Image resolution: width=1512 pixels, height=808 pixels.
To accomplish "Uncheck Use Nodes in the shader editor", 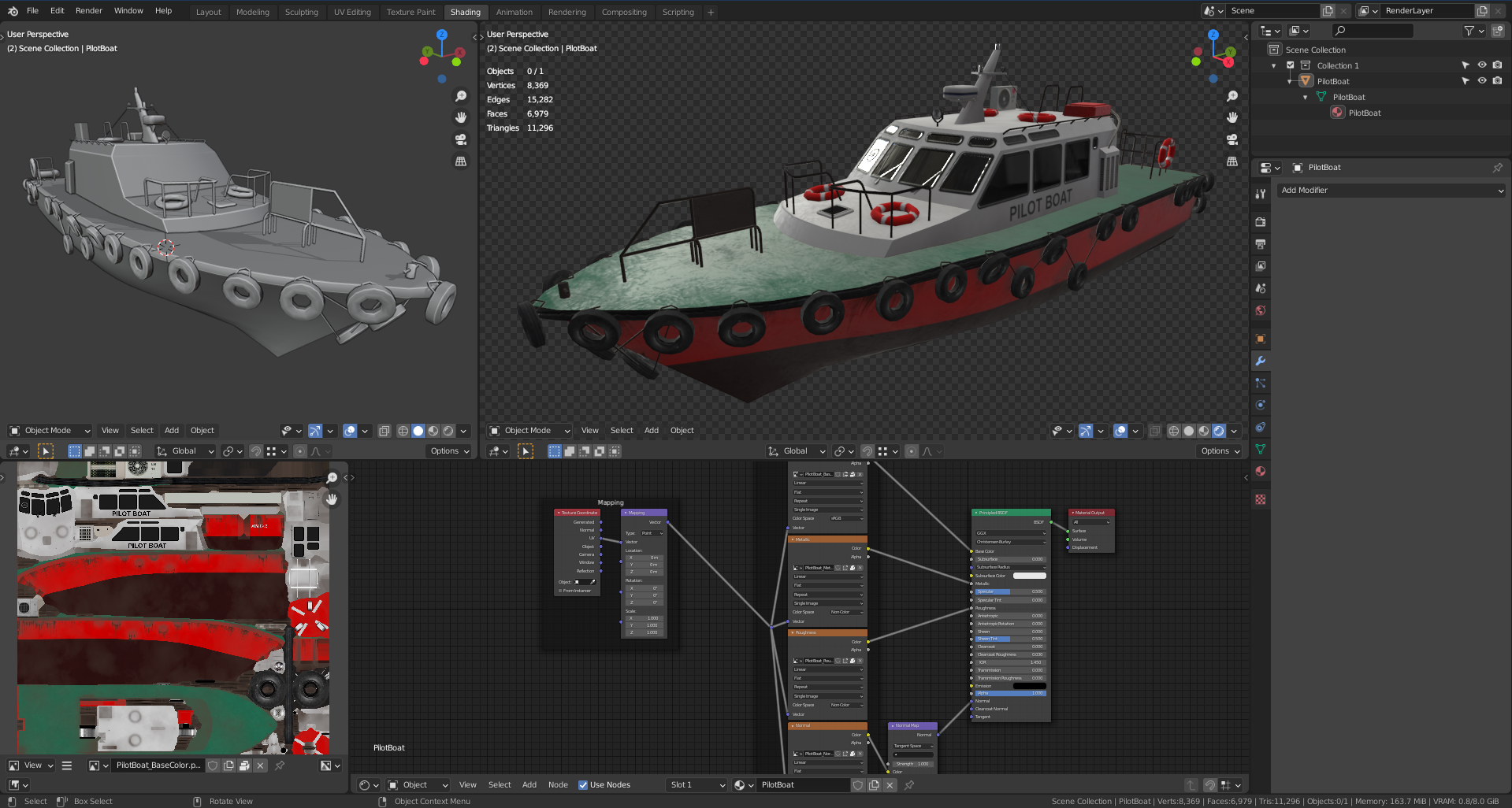I will (583, 784).
